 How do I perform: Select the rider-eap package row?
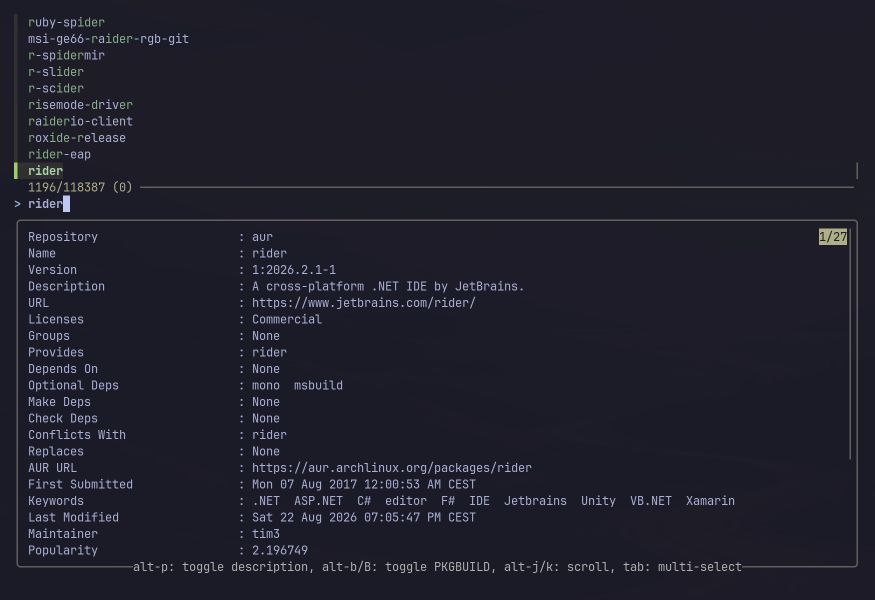click(59, 154)
